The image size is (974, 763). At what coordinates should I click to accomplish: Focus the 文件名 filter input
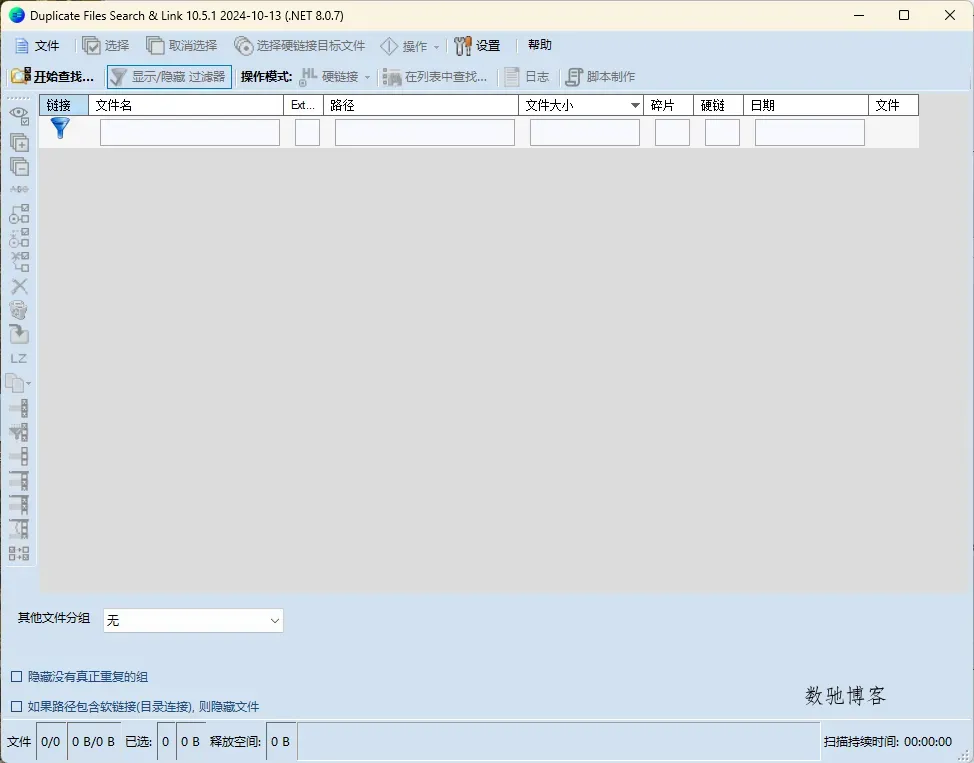tap(189, 133)
